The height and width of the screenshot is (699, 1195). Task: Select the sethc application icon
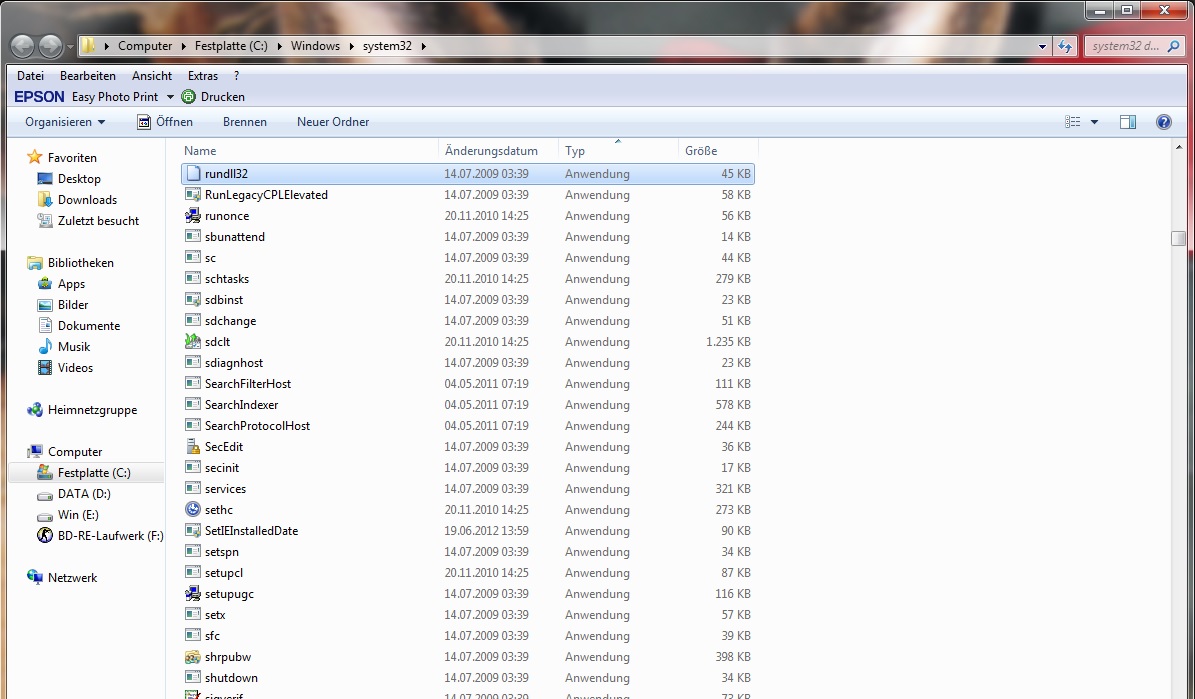[194, 510]
